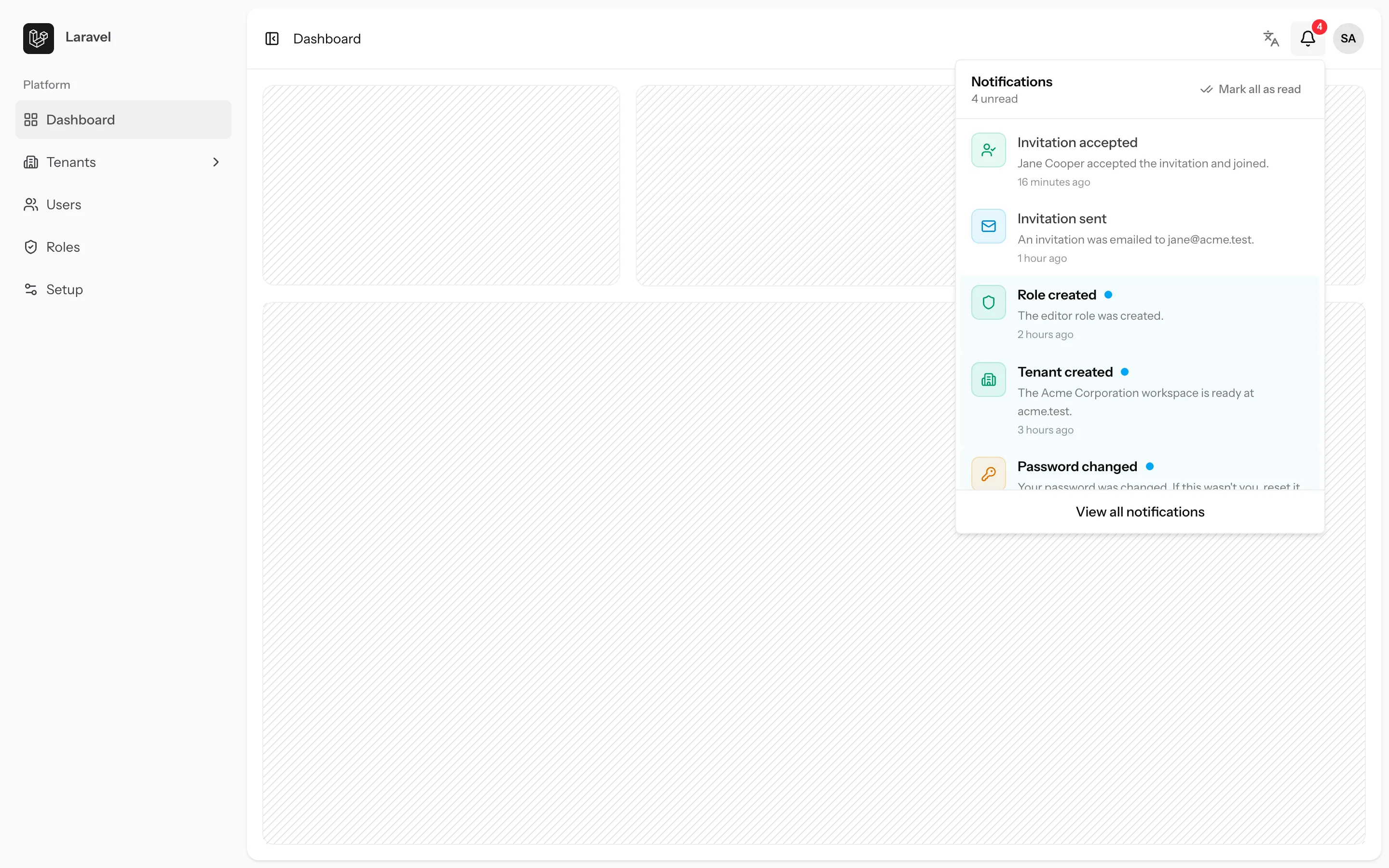
Task: Click the 2 hours ago timestamp
Action: pyautogui.click(x=1045, y=334)
